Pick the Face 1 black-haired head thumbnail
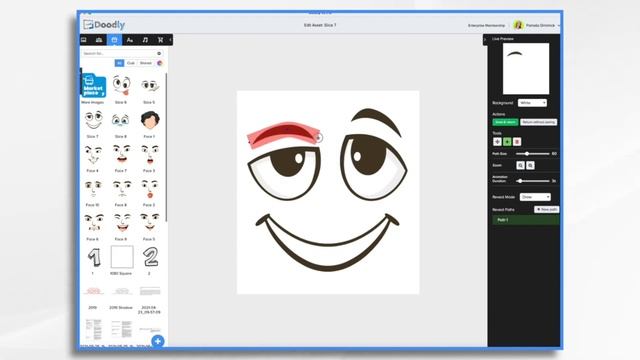The height and width of the screenshot is (360, 640). click(x=149, y=121)
